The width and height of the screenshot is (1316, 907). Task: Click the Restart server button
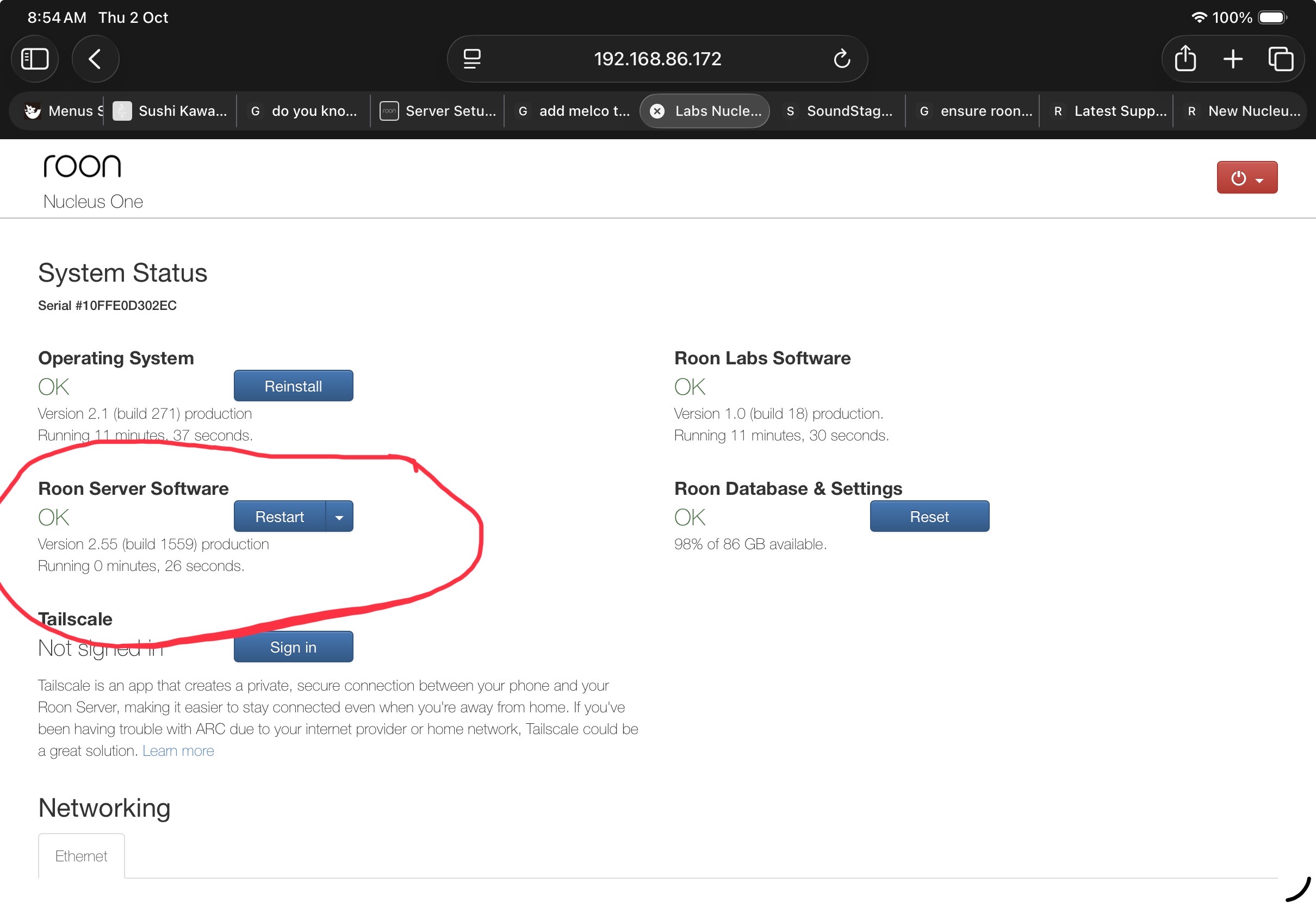tap(280, 517)
